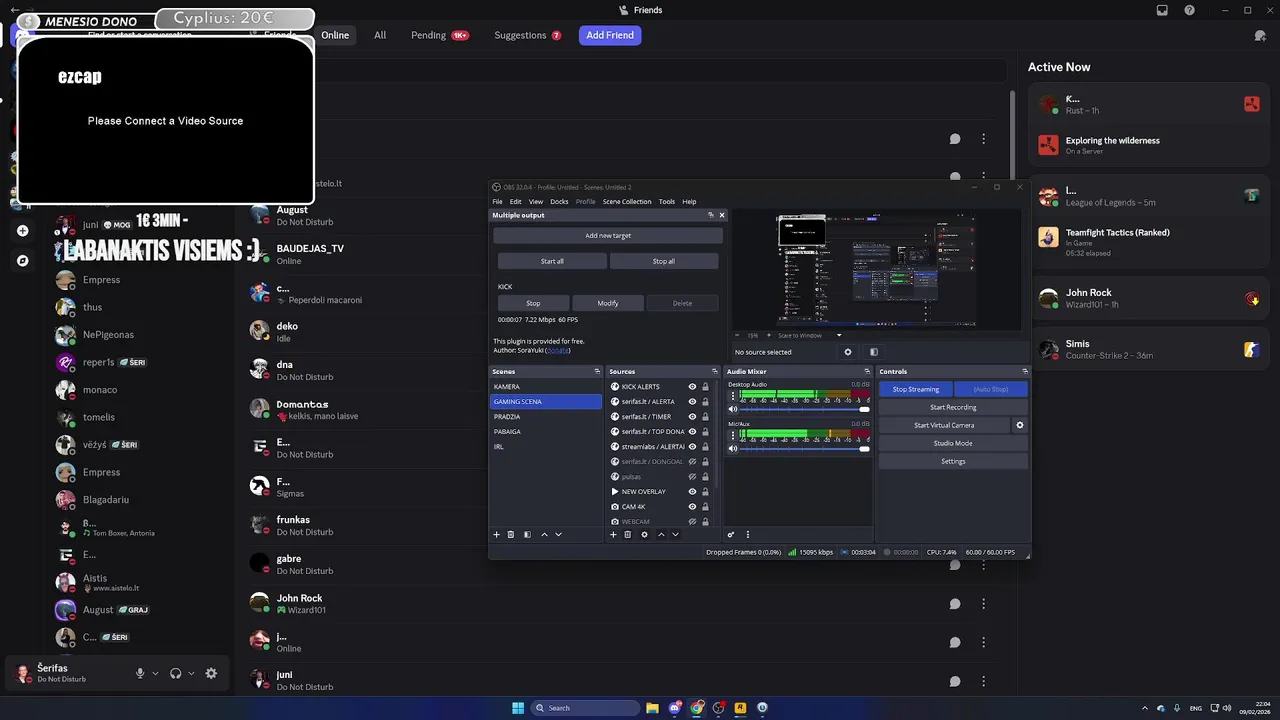Click Stop Streaming in OBS Controls

click(x=916, y=389)
